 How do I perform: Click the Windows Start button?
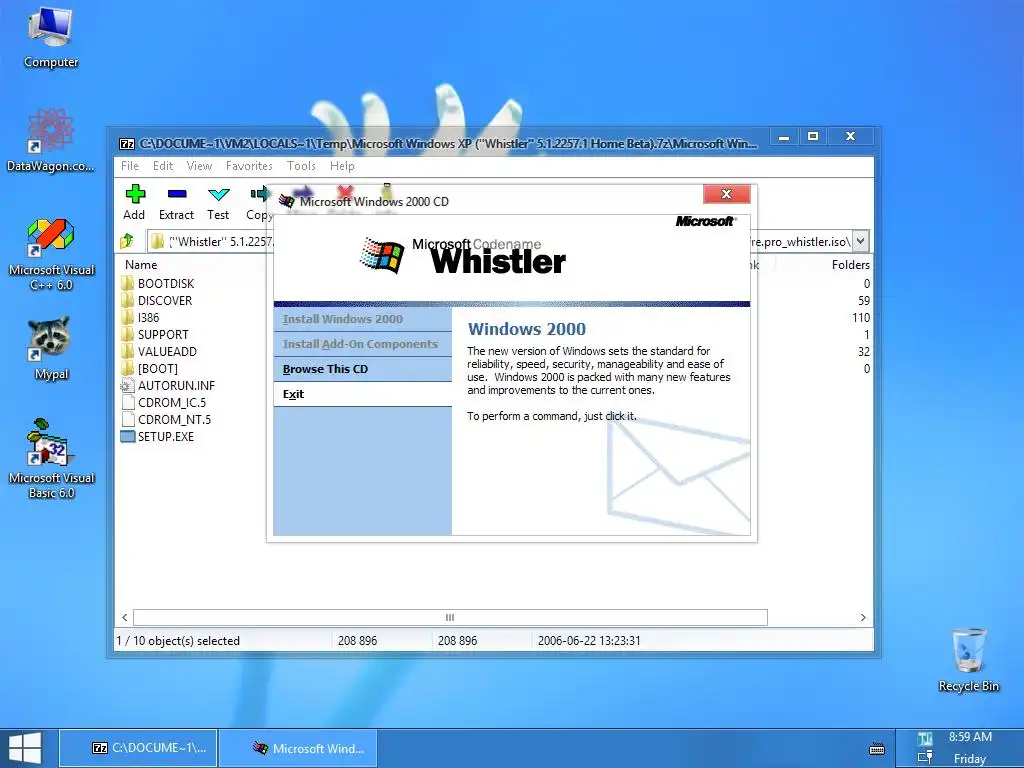point(25,748)
